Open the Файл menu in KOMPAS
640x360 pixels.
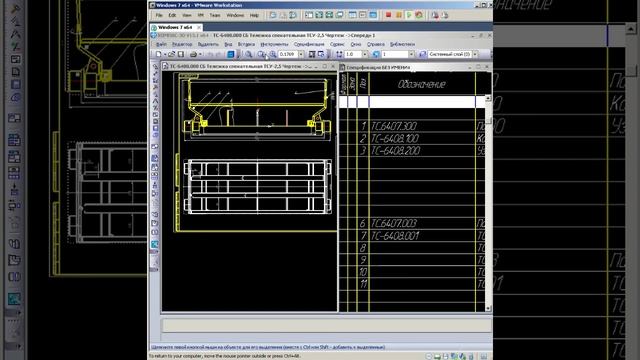[161, 44]
